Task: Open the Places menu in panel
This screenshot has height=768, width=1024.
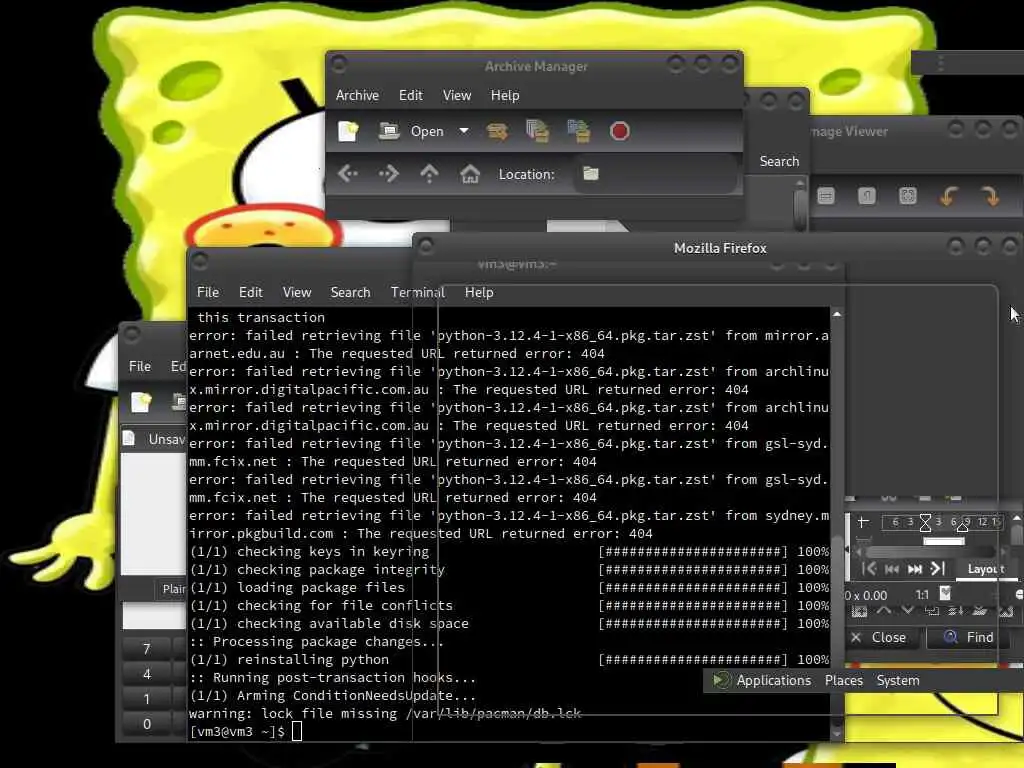Action: [x=844, y=680]
